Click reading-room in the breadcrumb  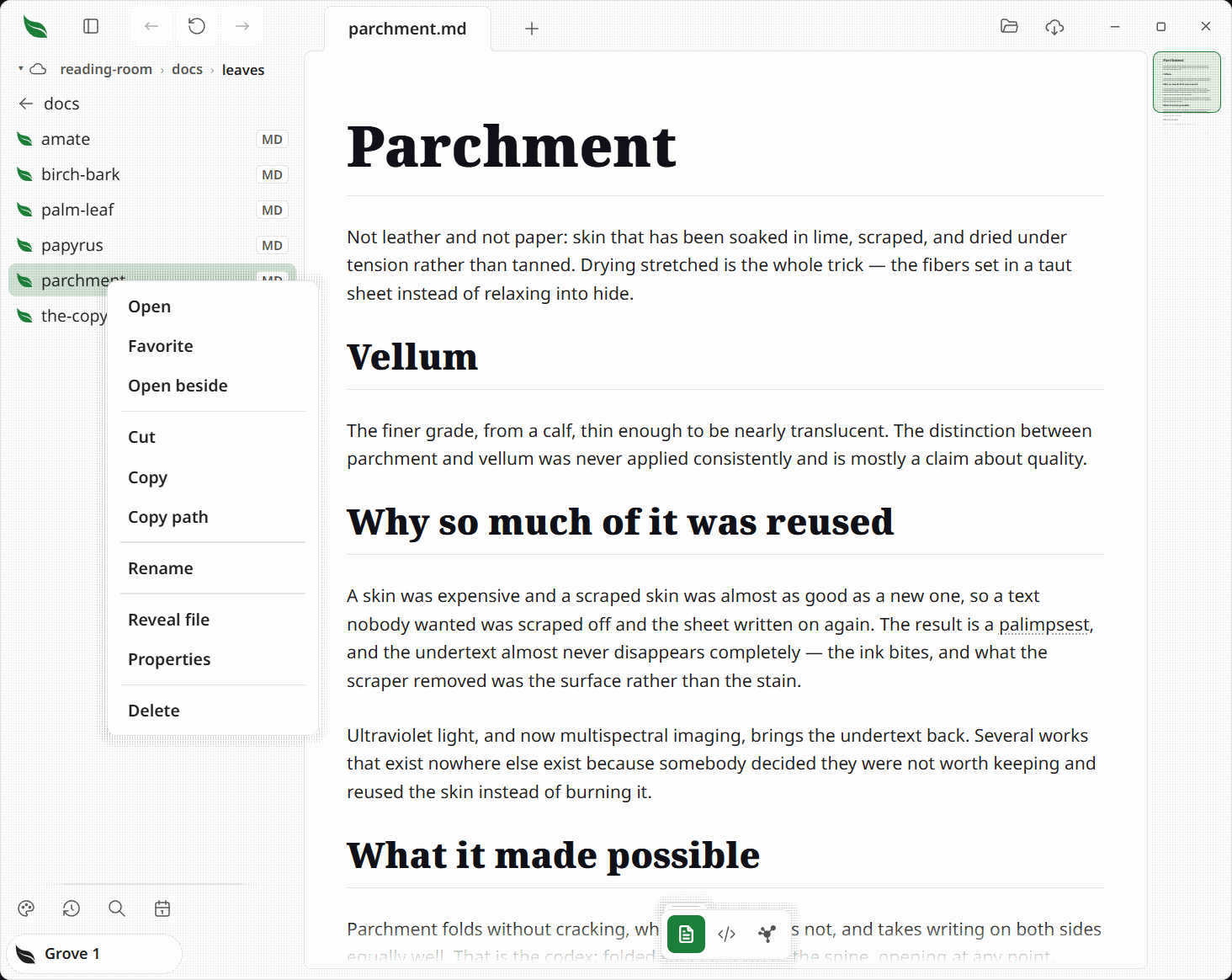pyautogui.click(x=106, y=69)
